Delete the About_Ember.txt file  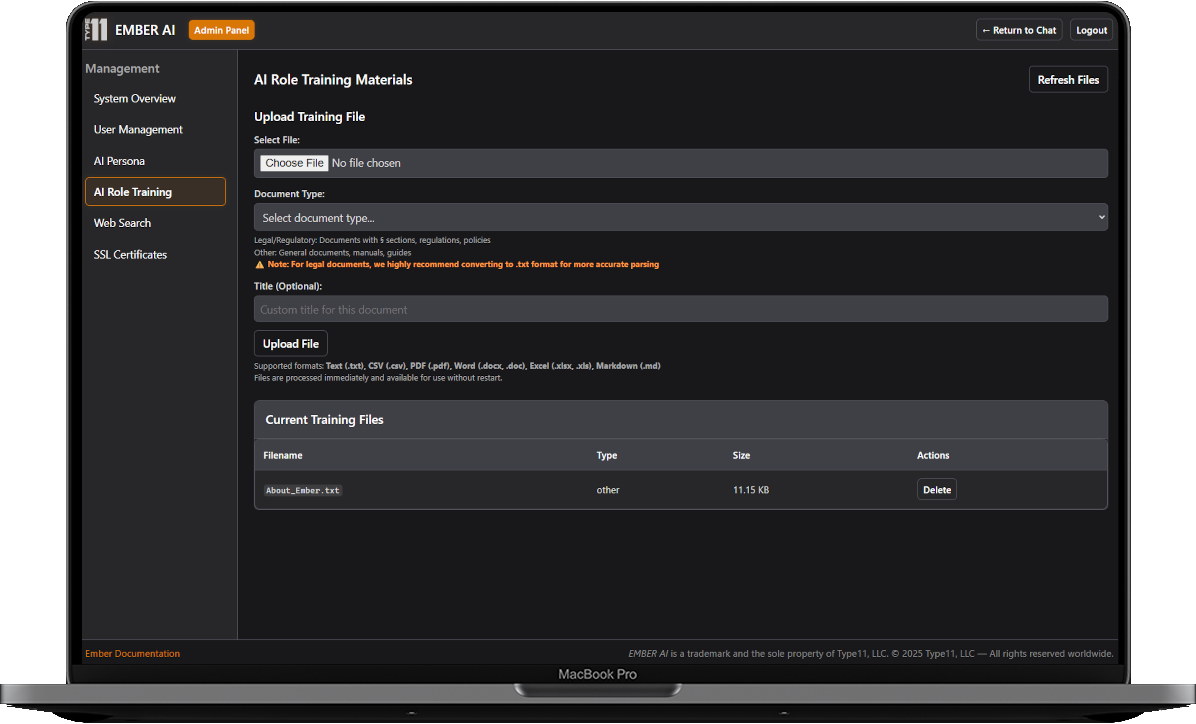[937, 490]
